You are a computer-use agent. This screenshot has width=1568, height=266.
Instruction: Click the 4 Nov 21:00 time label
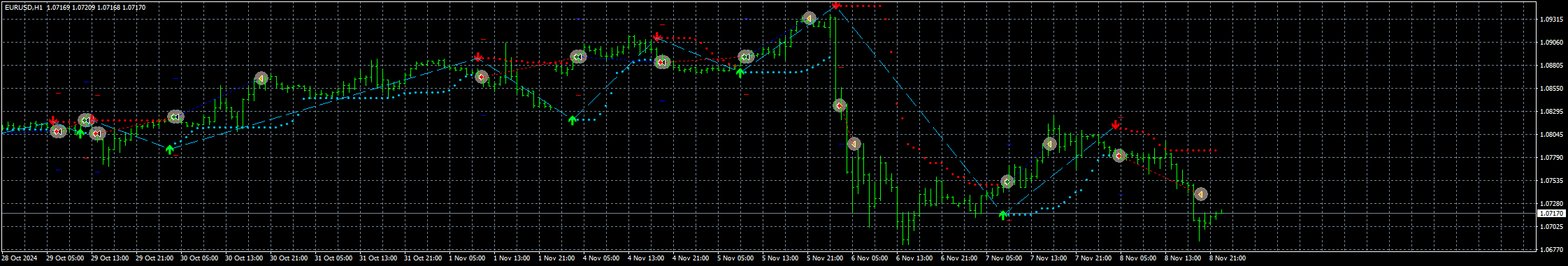pyautogui.click(x=691, y=258)
